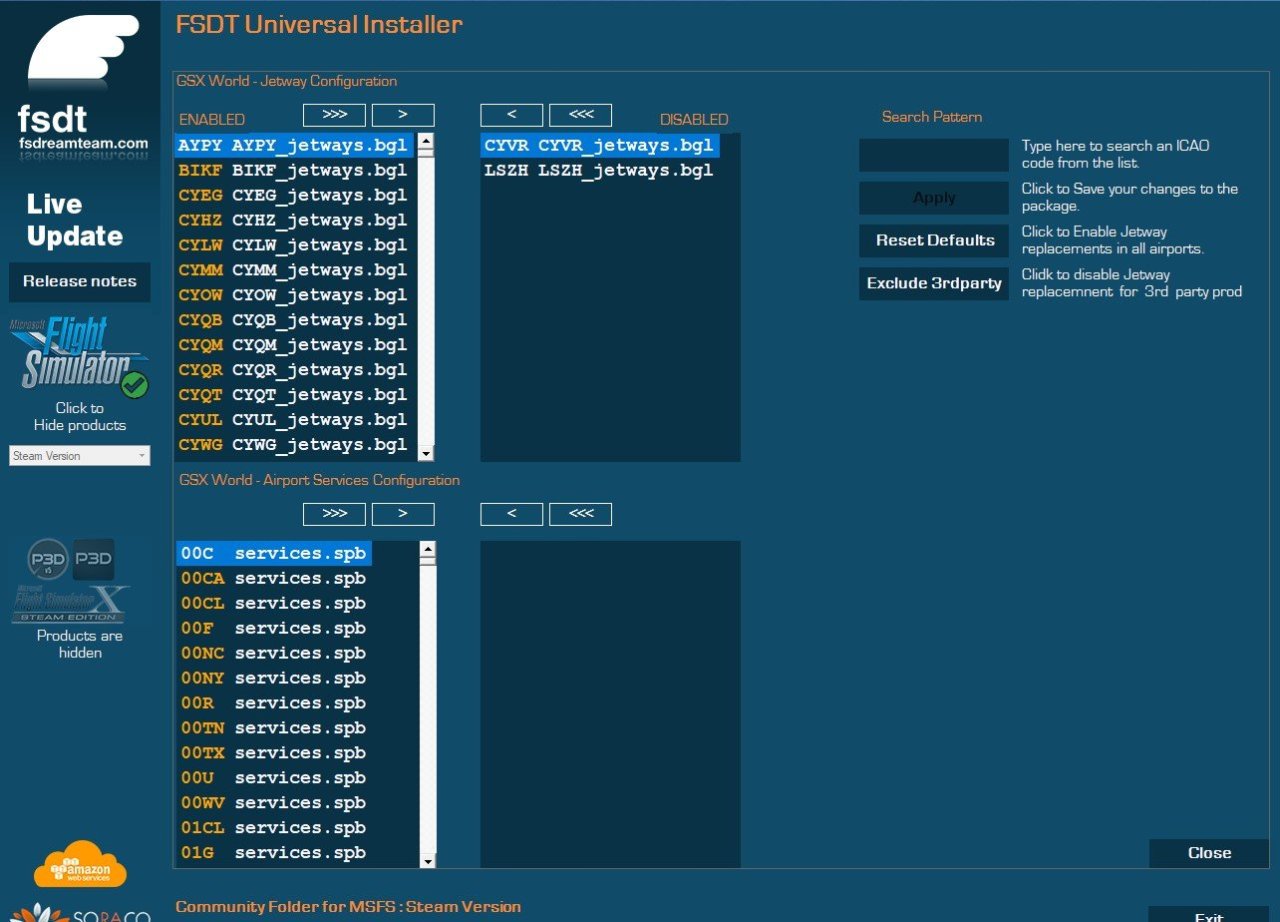Click the services >>> move-all button
The height and width of the screenshot is (922, 1280).
point(335,514)
